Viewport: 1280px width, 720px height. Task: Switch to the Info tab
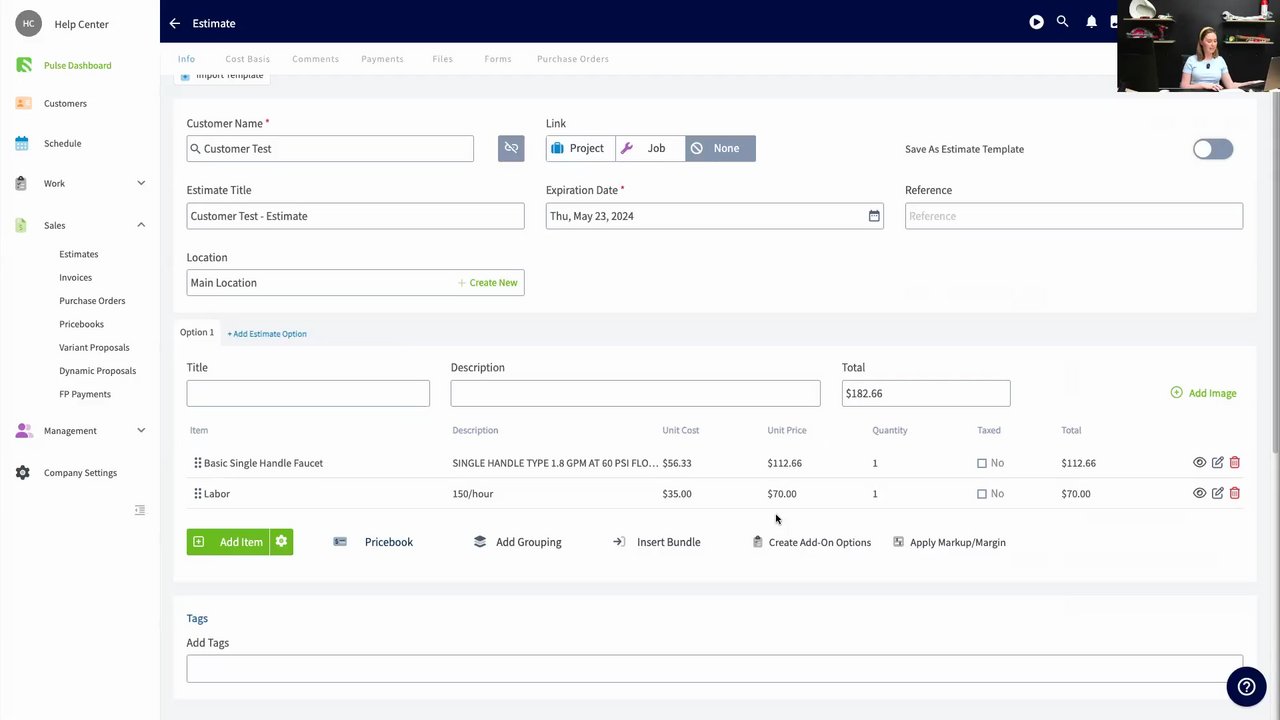[186, 59]
